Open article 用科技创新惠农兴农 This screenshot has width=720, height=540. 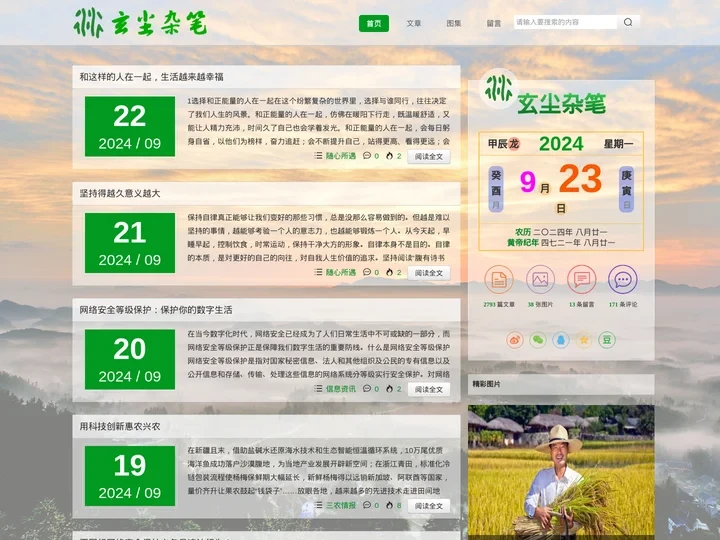click(120, 427)
